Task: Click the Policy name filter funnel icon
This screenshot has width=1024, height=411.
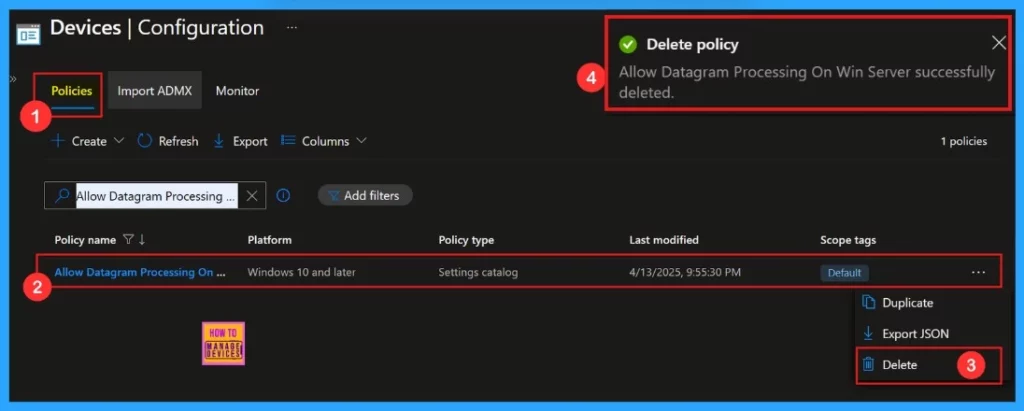Action: [x=128, y=240]
